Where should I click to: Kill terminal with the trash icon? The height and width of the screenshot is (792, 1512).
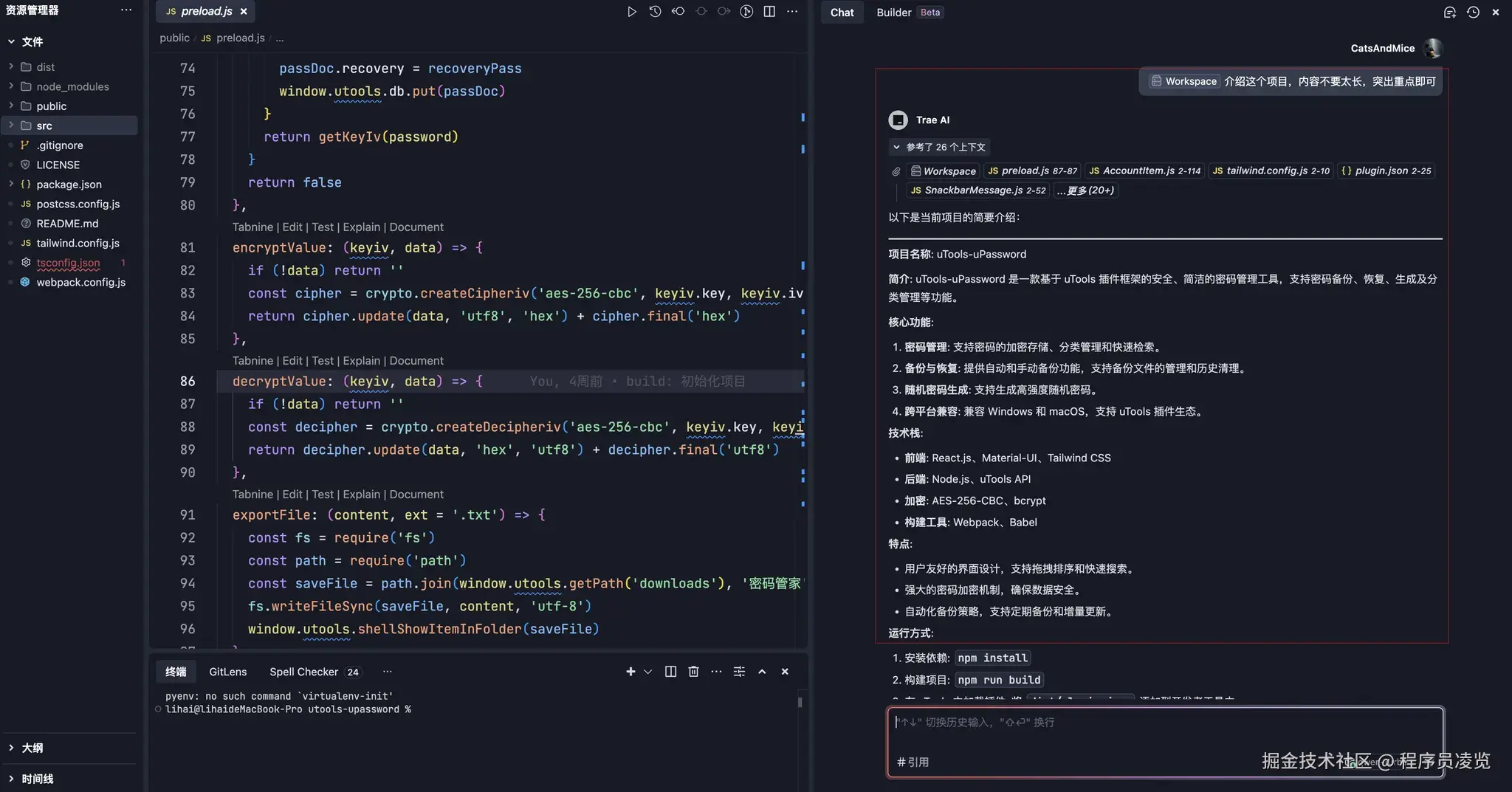pos(693,672)
